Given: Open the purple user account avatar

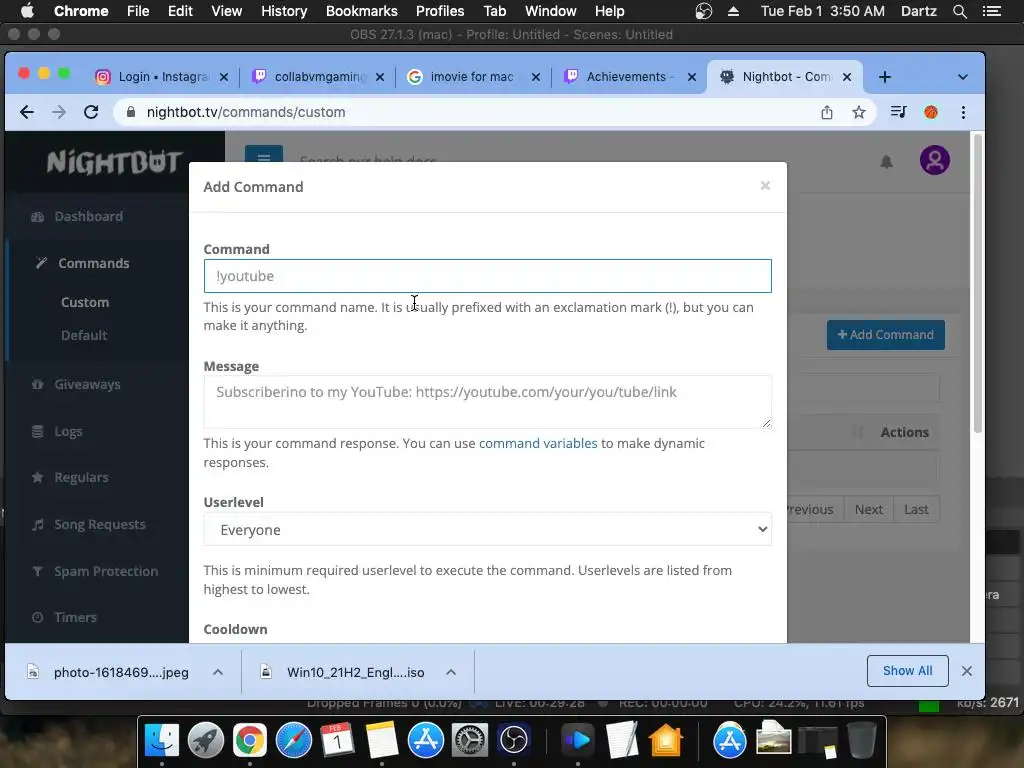Looking at the screenshot, I should [x=935, y=160].
